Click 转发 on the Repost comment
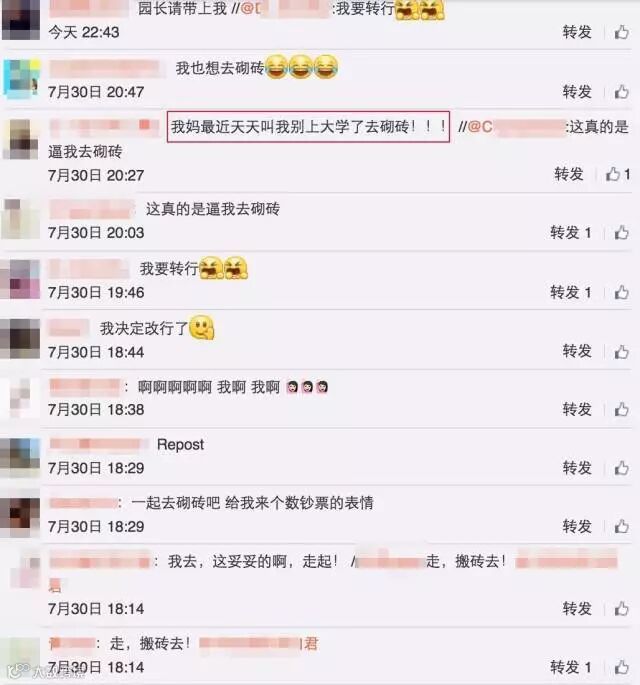This screenshot has height=685, width=640. coord(577,468)
